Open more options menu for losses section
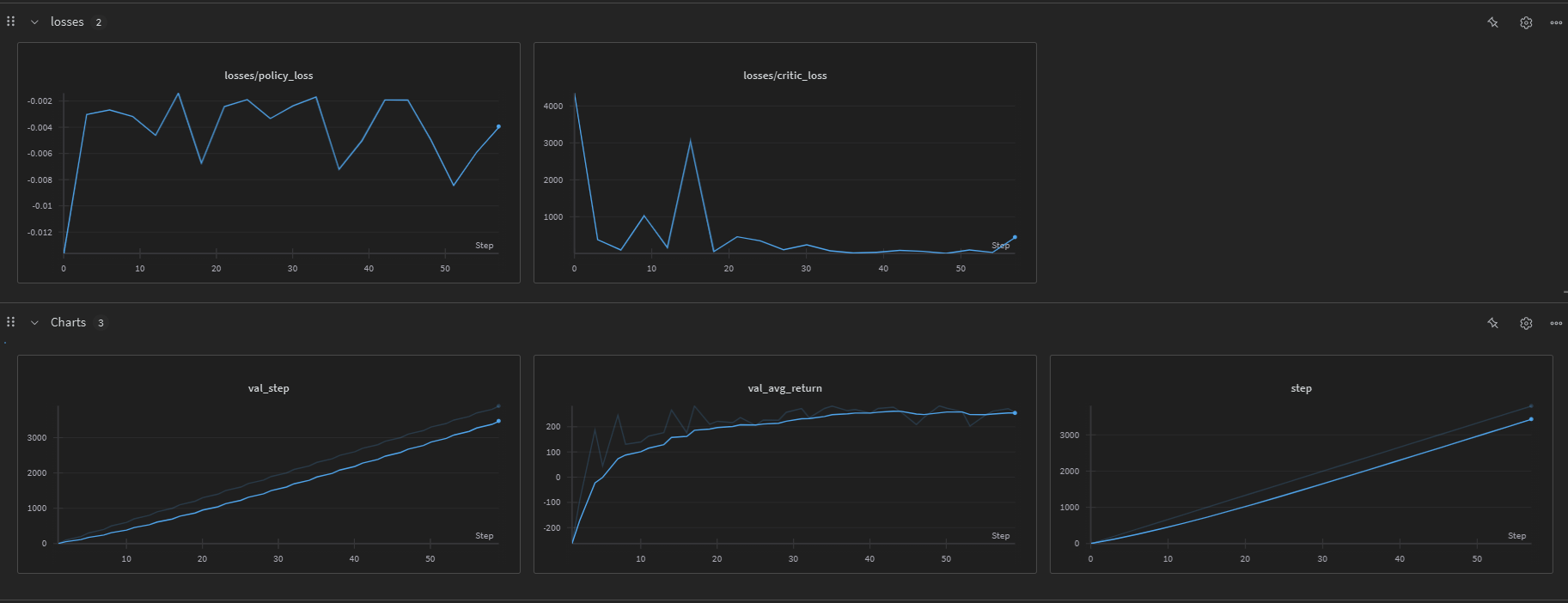 tap(1556, 22)
